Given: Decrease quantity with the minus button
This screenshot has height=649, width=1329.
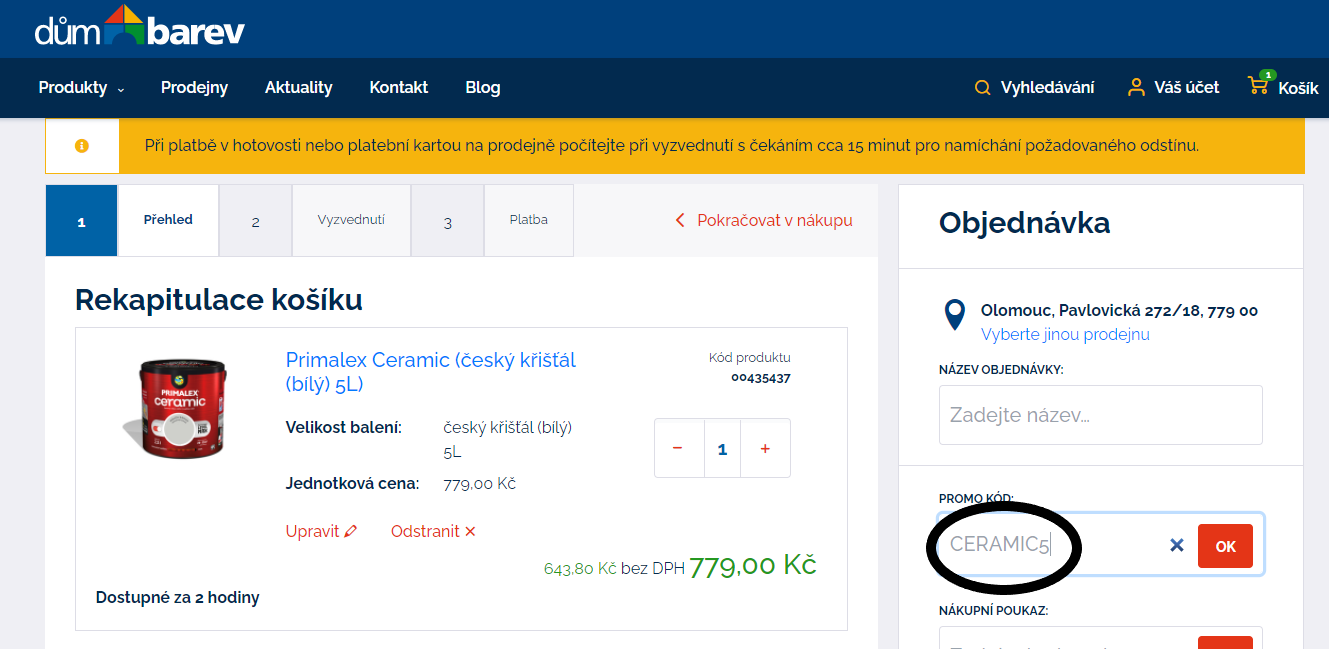Looking at the screenshot, I should (x=677, y=449).
